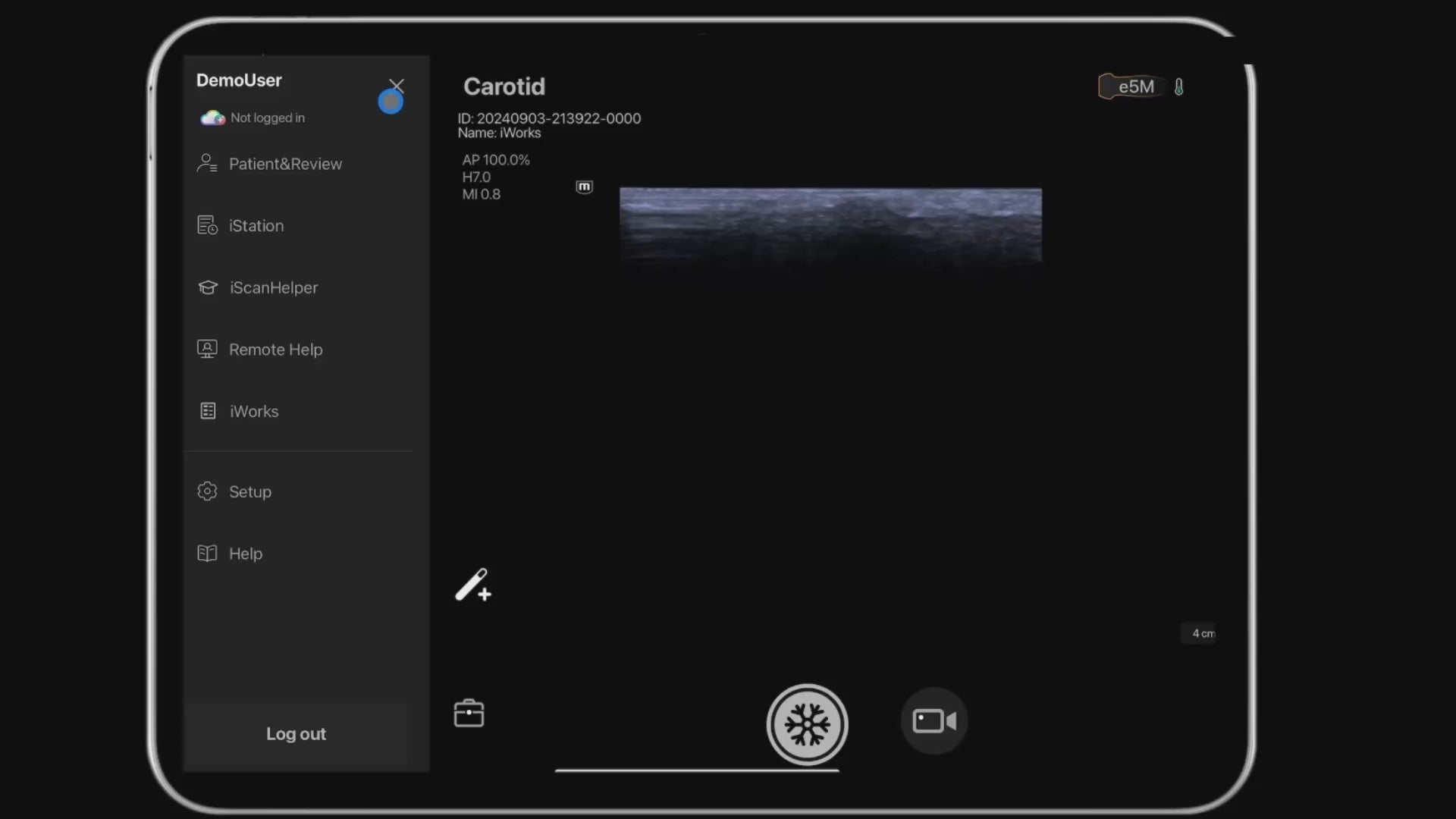Check the probe temperature thermometer icon

tap(1179, 87)
